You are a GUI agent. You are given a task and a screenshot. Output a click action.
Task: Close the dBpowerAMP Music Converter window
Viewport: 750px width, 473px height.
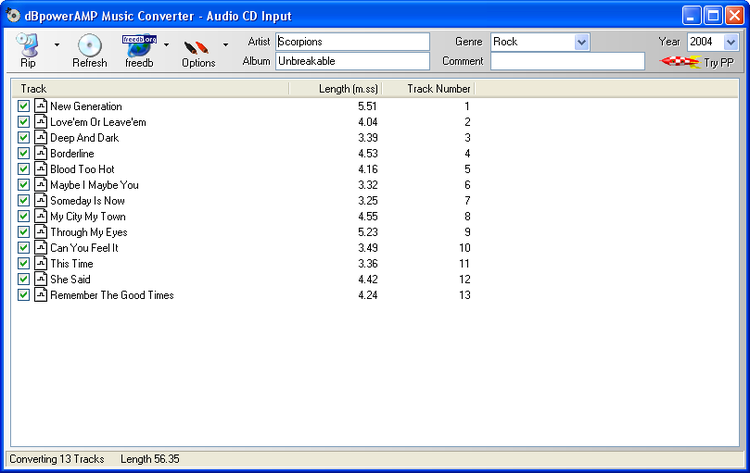coord(734,15)
